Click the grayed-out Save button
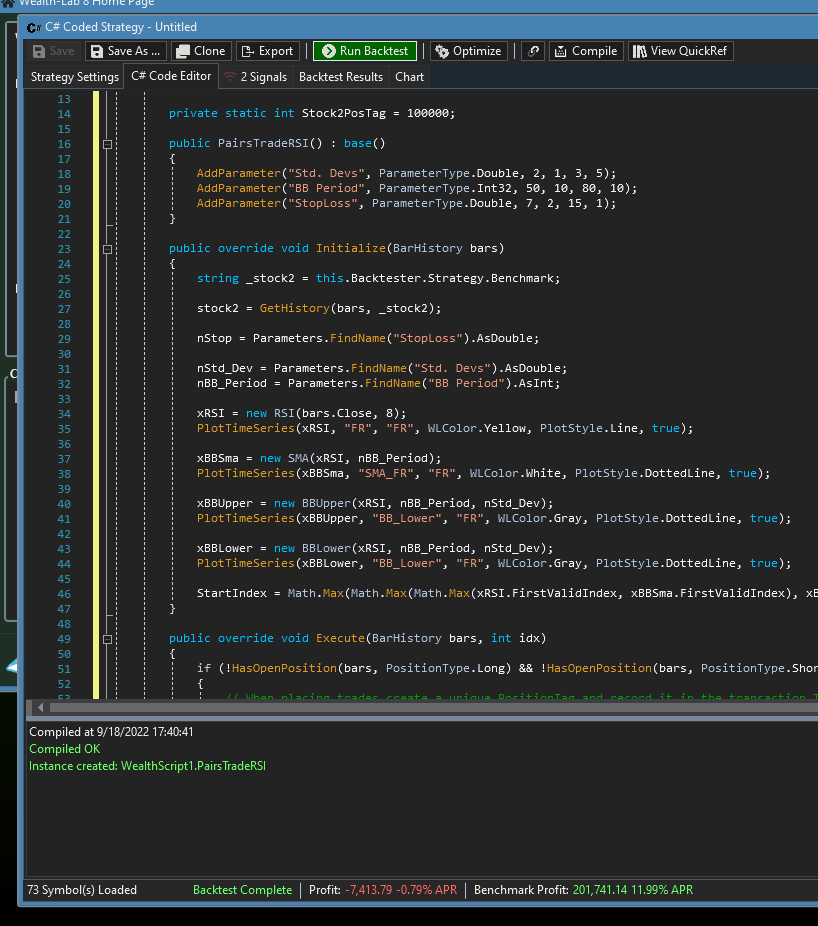This screenshot has height=926, width=818. point(54,51)
